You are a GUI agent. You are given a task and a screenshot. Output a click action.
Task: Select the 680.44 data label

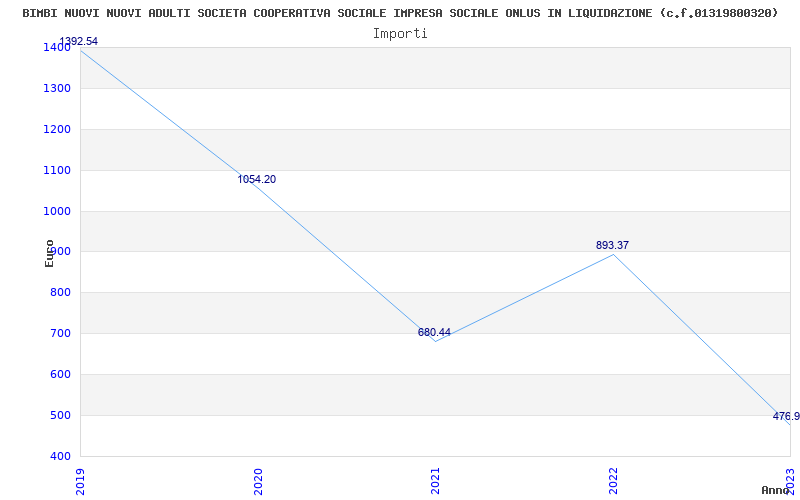tap(434, 332)
